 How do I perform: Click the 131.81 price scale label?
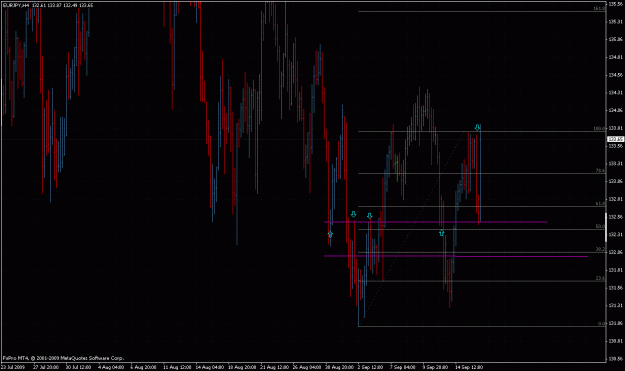(615, 270)
